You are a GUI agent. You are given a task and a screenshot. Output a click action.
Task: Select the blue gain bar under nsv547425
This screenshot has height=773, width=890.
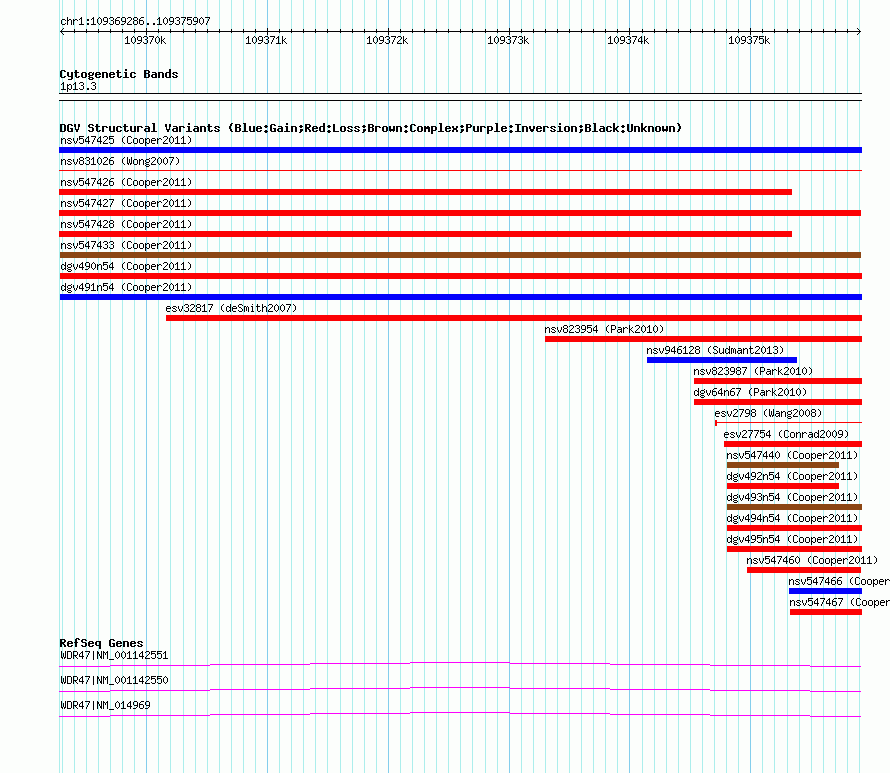[x=460, y=150]
